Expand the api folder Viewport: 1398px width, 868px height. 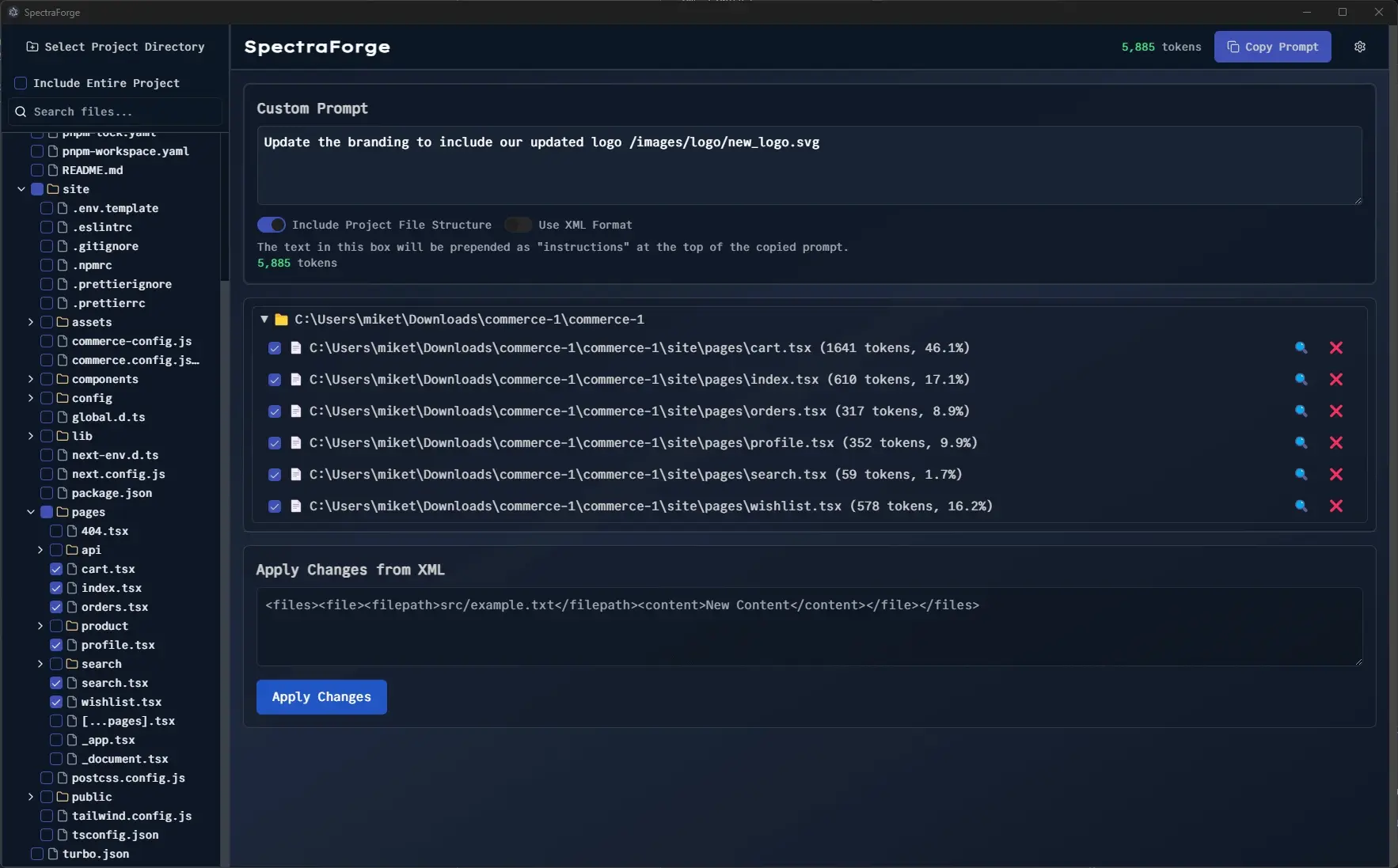40,550
